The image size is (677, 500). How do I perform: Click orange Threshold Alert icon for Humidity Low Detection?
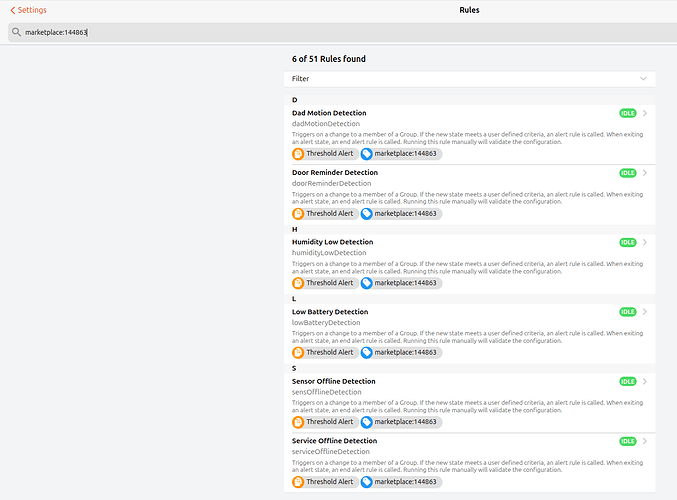[298, 283]
